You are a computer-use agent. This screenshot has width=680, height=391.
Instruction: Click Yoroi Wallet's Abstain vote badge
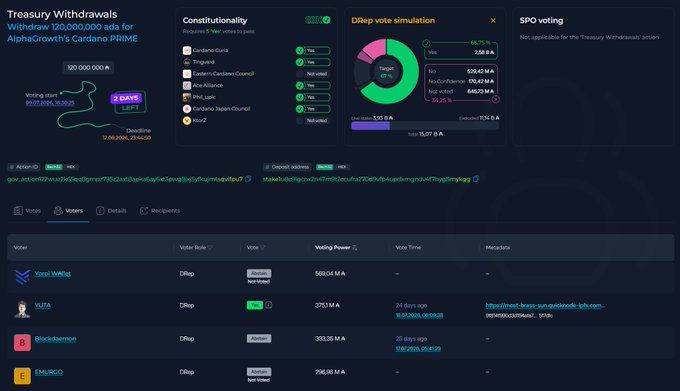click(x=259, y=274)
